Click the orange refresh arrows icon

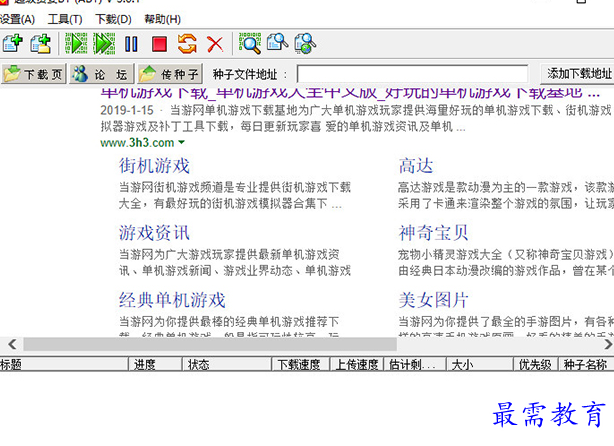pyautogui.click(x=187, y=43)
